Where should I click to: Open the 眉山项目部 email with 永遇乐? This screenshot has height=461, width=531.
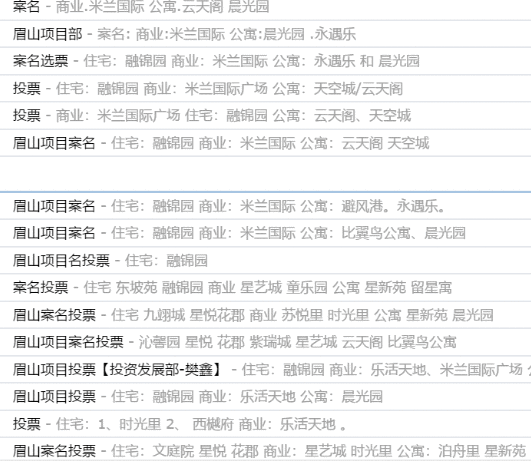(x=266, y=34)
